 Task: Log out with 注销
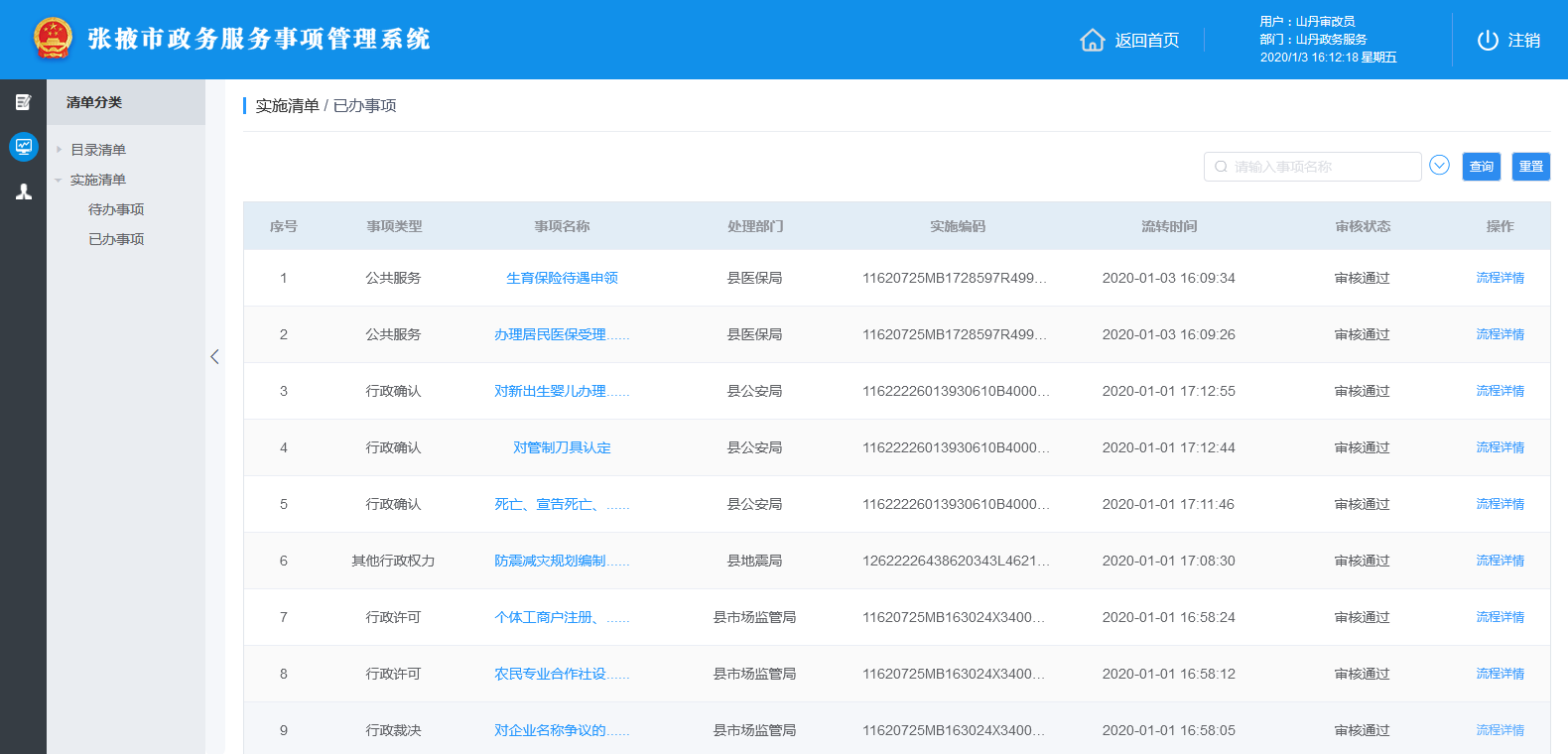(1523, 40)
